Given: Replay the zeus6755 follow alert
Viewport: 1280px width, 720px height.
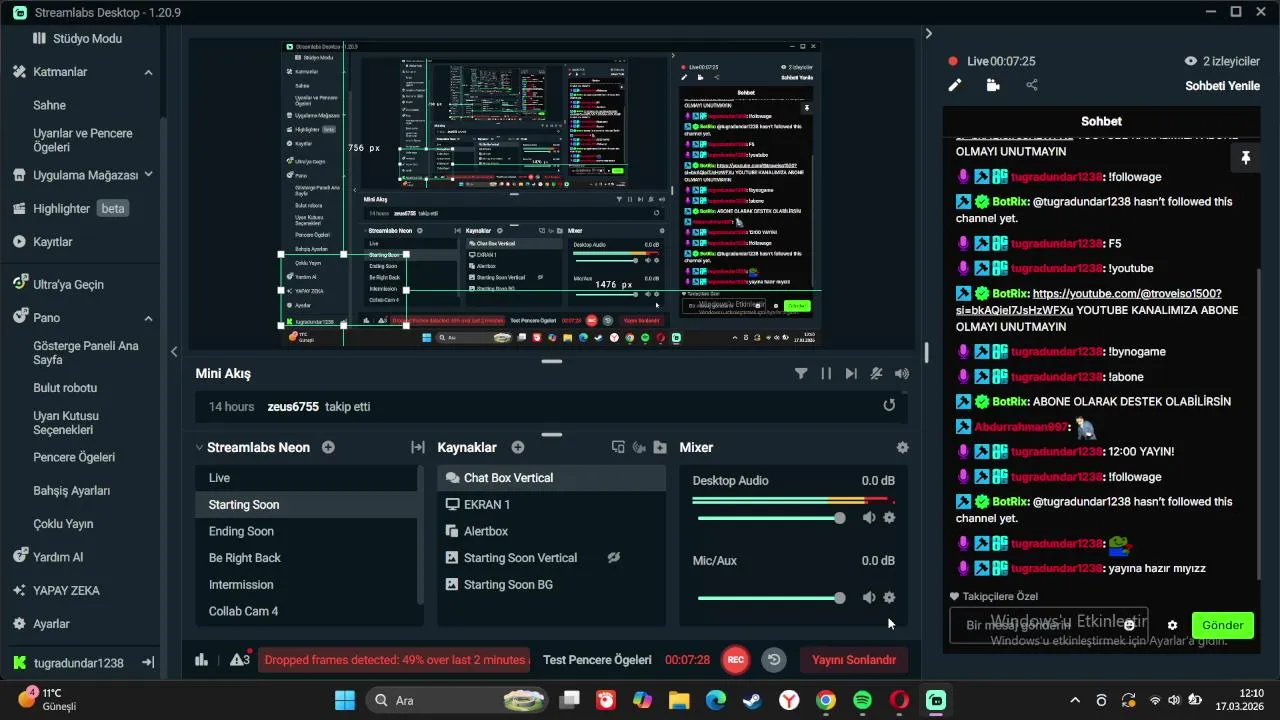Looking at the screenshot, I should click(889, 405).
